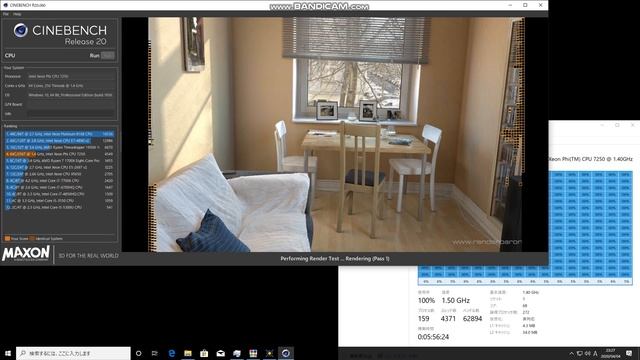Click the network icon in system tray
Viewport: 640px width, 360px height.
(x=580, y=353)
